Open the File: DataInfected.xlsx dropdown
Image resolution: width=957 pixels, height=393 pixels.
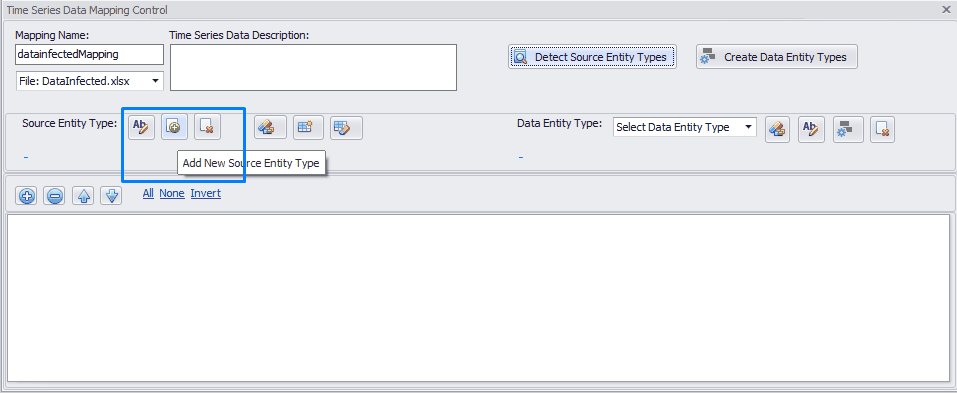pyautogui.click(x=90, y=81)
